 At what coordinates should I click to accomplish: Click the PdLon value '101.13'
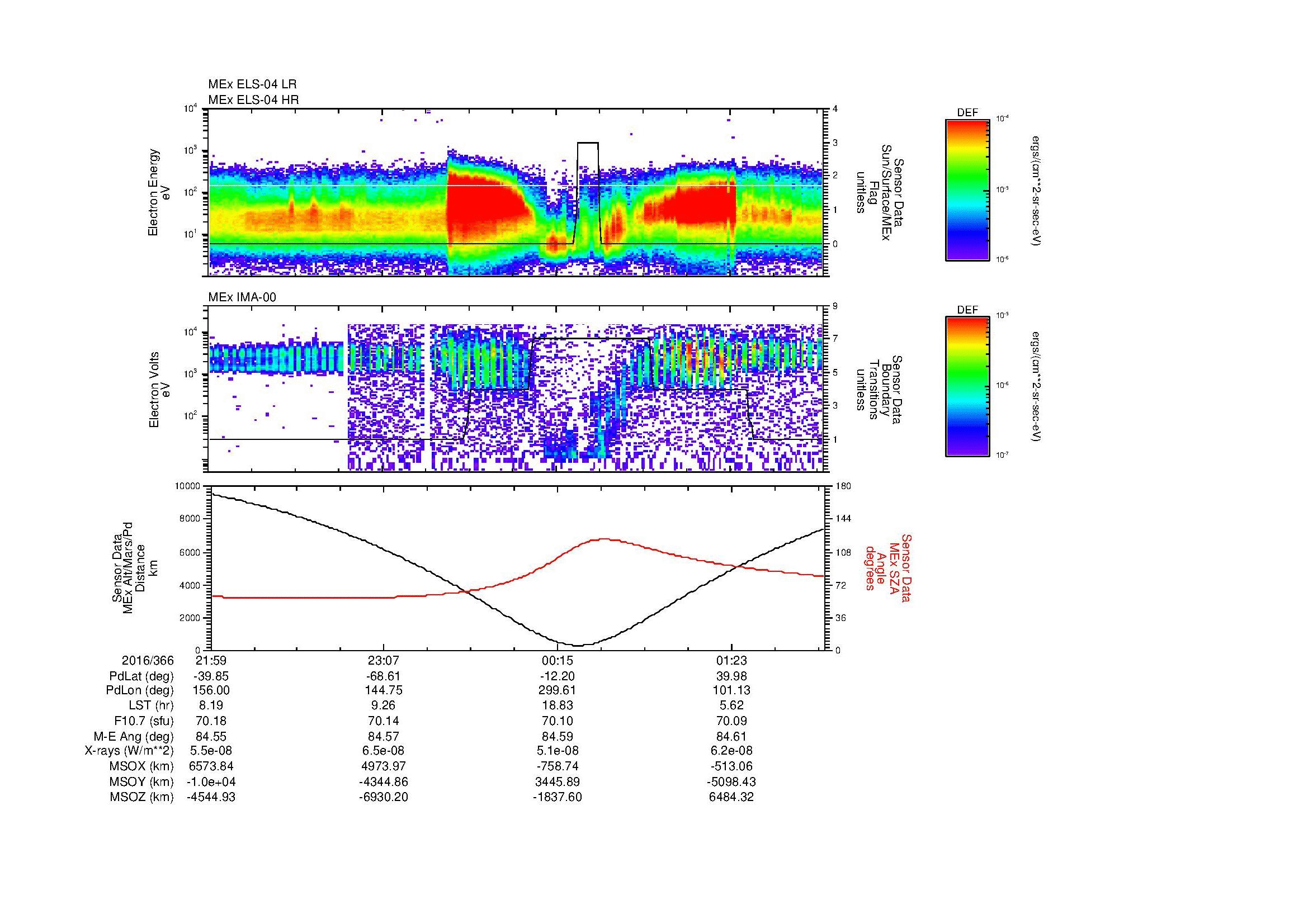[x=731, y=690]
